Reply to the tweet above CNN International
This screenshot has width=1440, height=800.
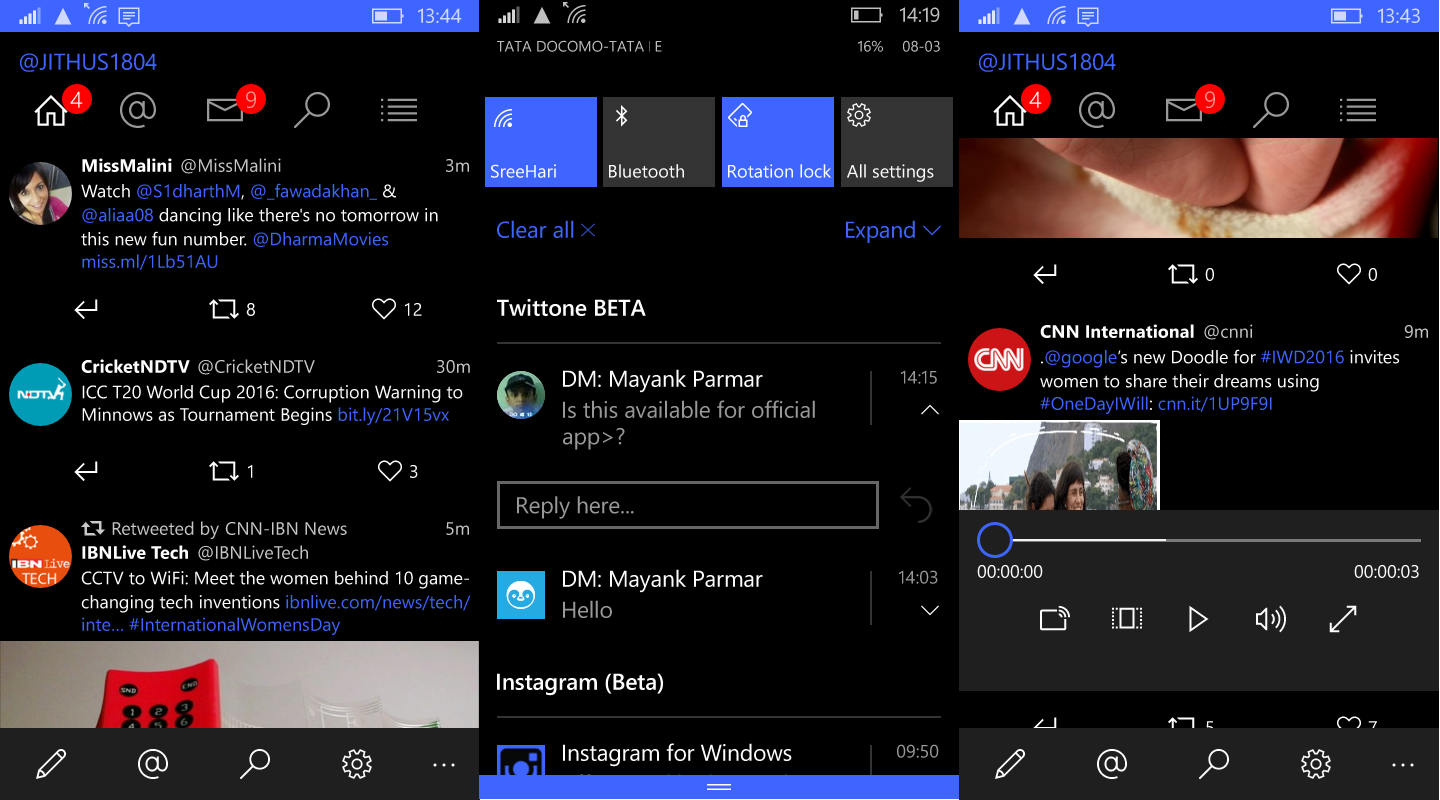click(x=1046, y=274)
